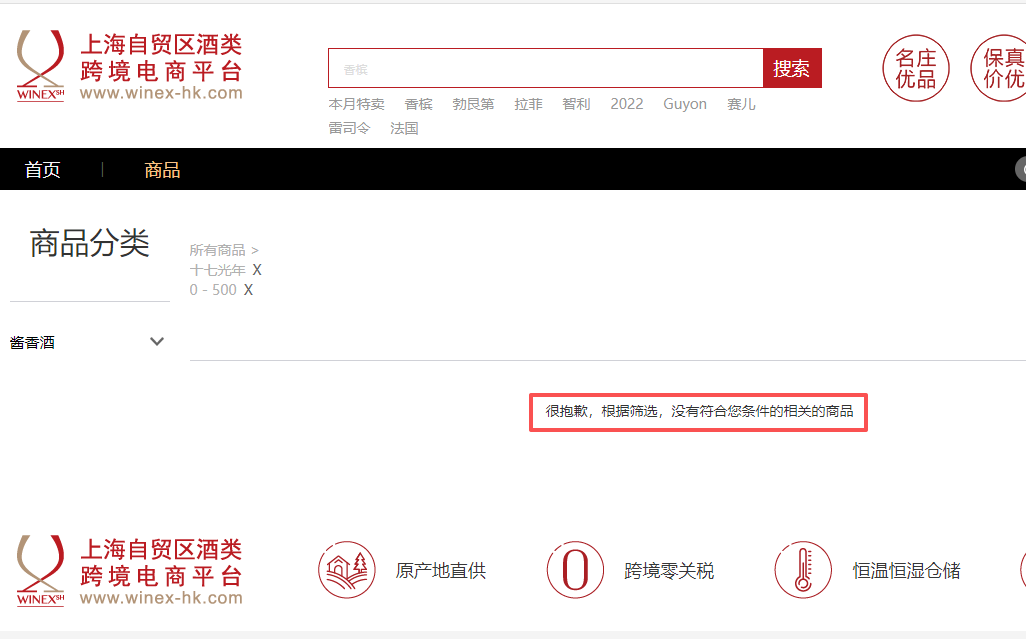Click the 保真价优 circular badge
Image resolution: width=1026 pixels, height=639 pixels.
1000,68
